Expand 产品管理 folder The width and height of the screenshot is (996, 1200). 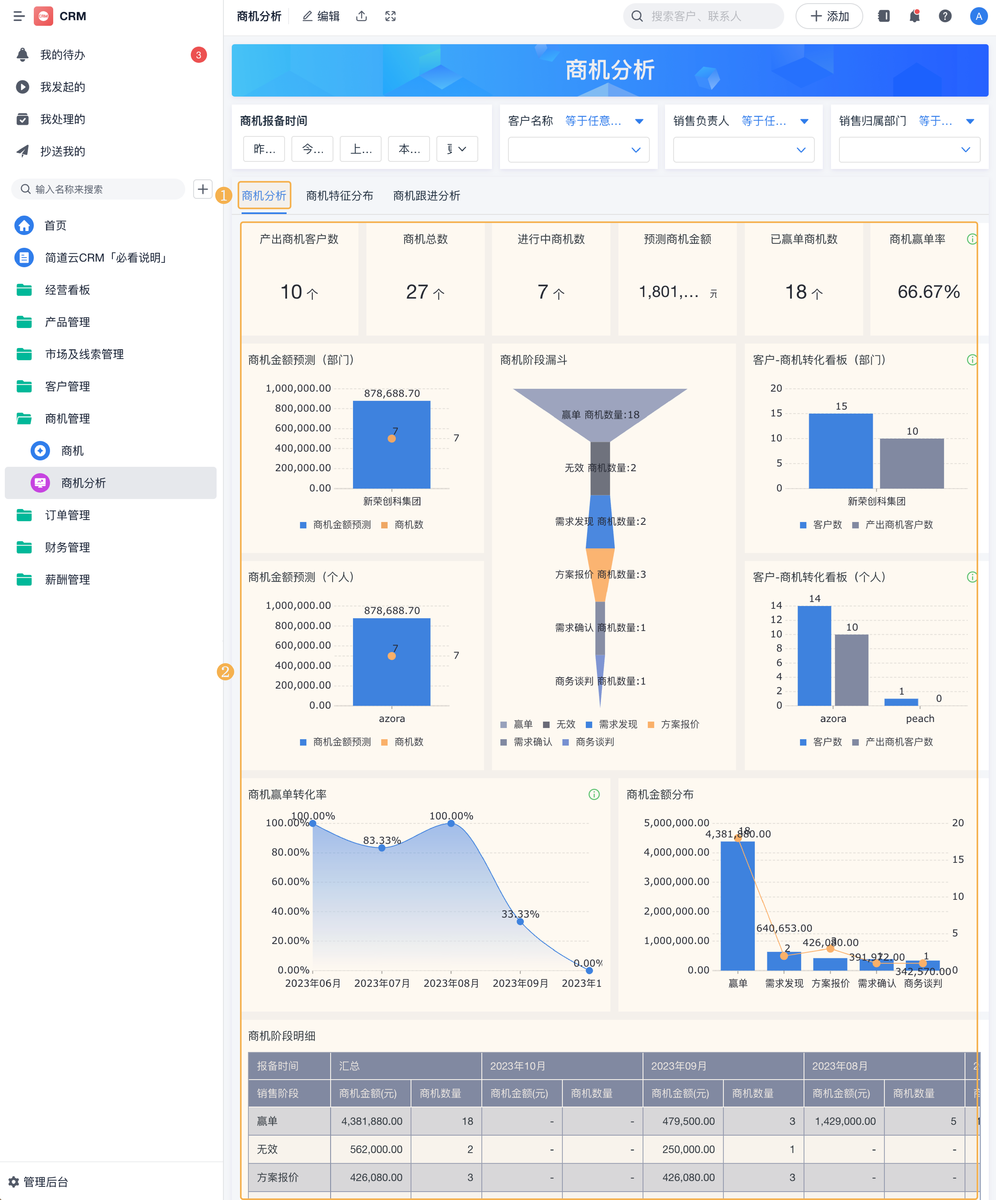tap(110, 322)
